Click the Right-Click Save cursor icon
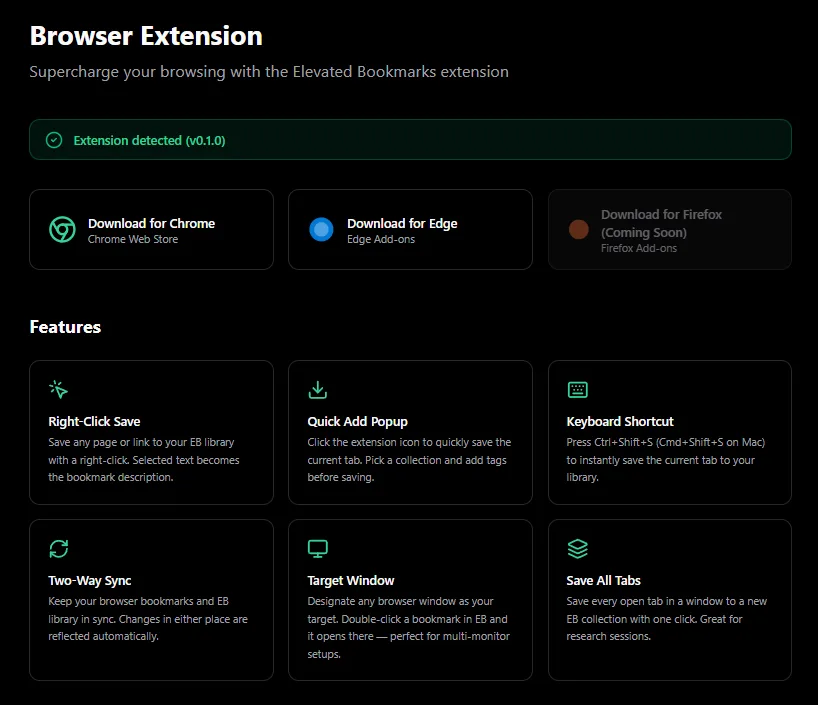 click(58, 389)
